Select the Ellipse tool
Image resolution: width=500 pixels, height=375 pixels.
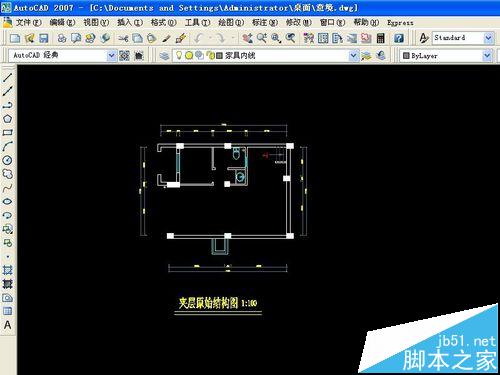click(x=7, y=201)
